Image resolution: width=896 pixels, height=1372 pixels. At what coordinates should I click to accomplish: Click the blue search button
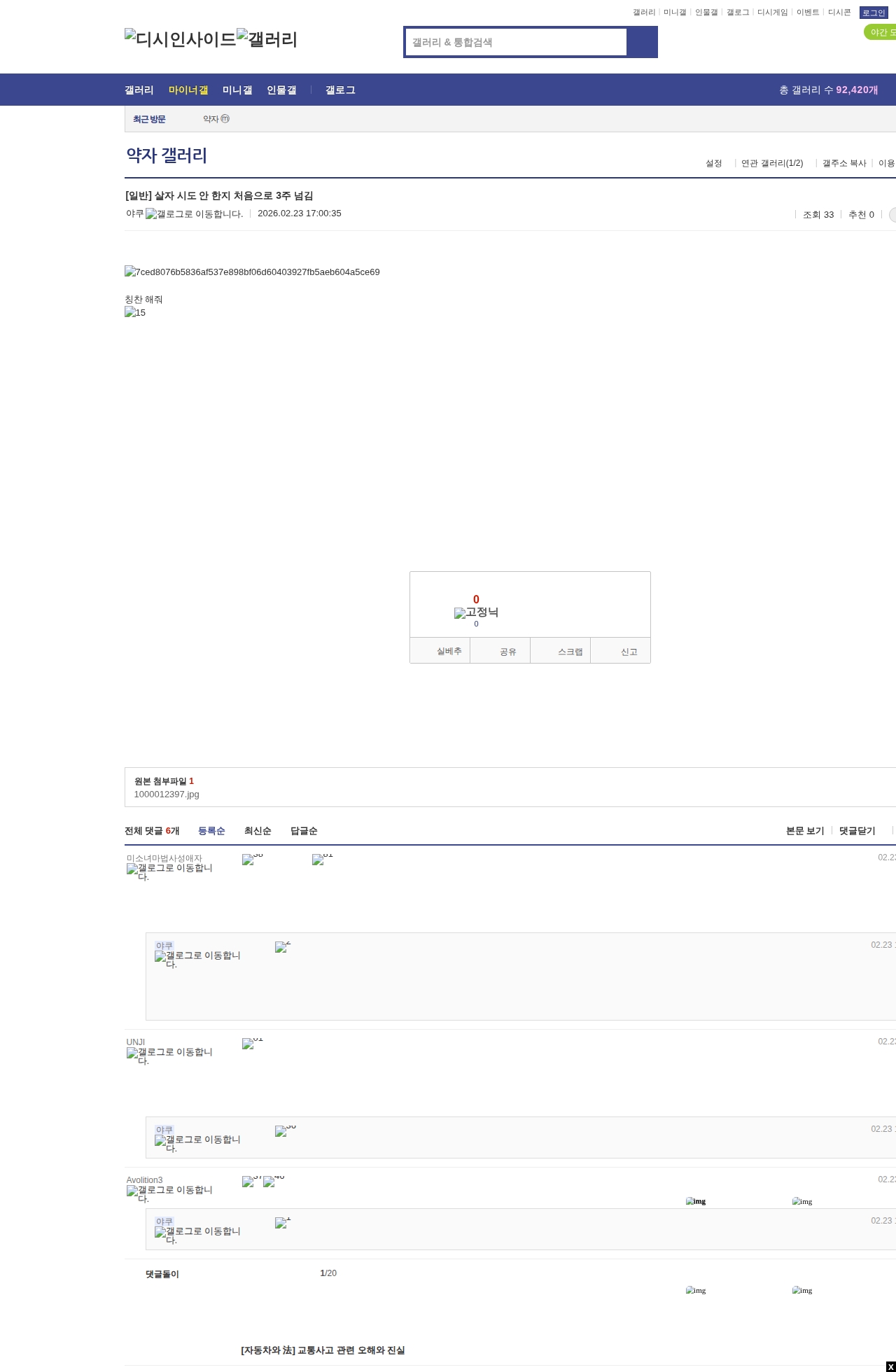point(642,42)
